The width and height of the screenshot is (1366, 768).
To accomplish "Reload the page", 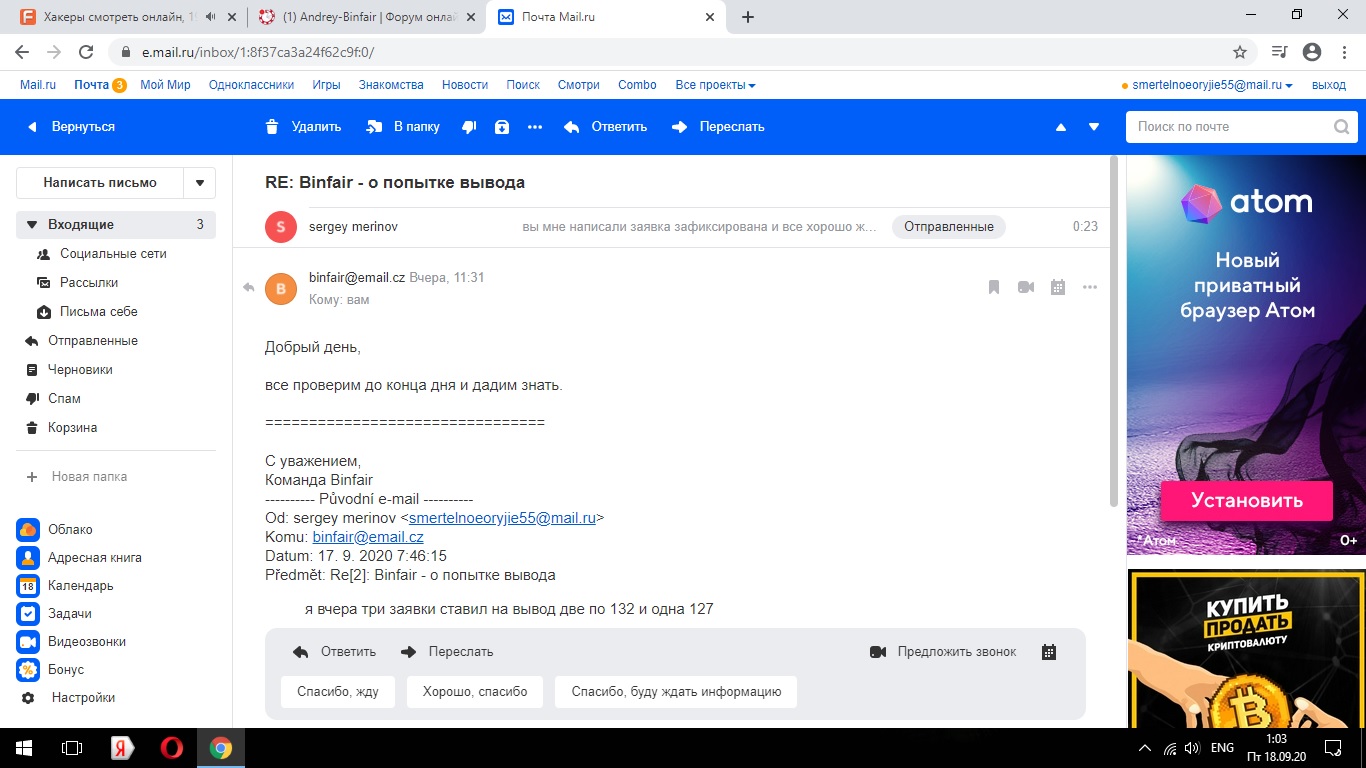I will (x=86, y=52).
